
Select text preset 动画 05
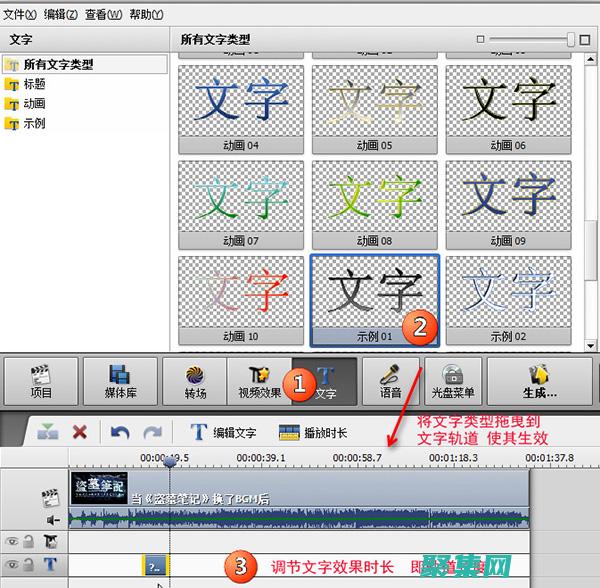pyautogui.click(x=375, y=110)
